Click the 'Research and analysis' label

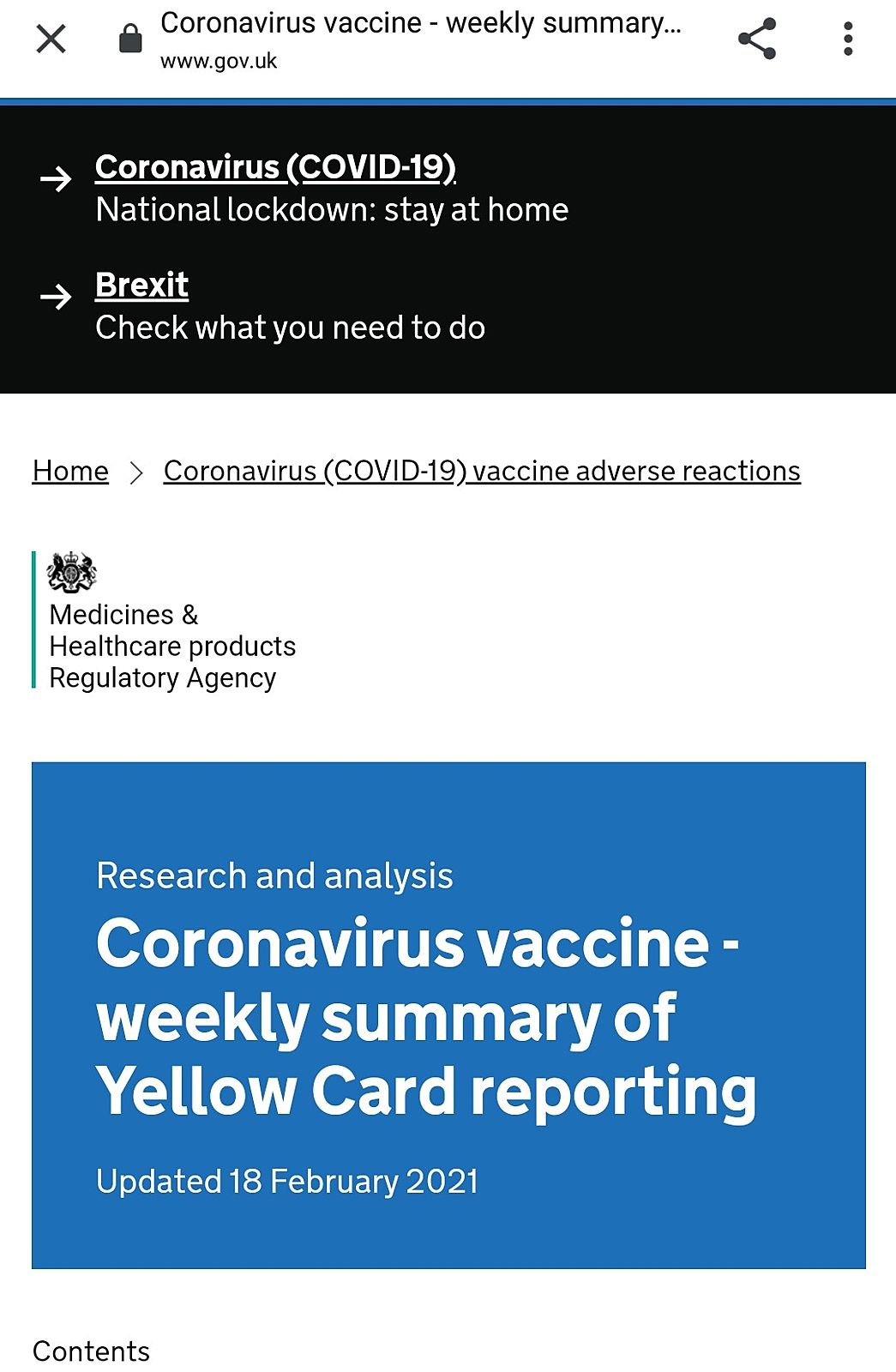click(x=274, y=876)
